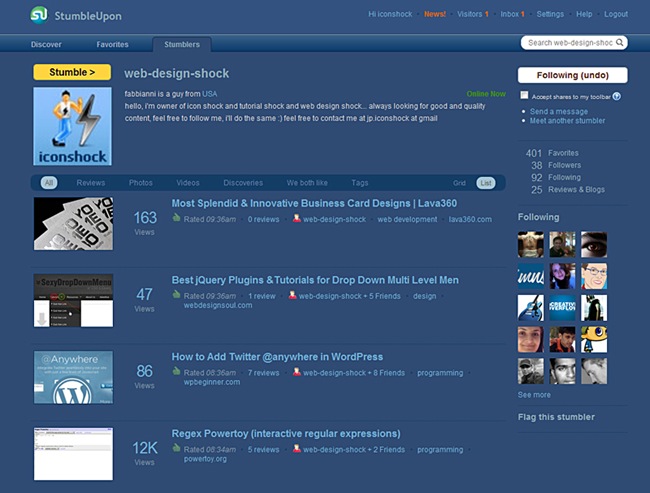The width and height of the screenshot is (650, 493).
Task: Expand Following list with See more
Action: pyautogui.click(x=534, y=395)
